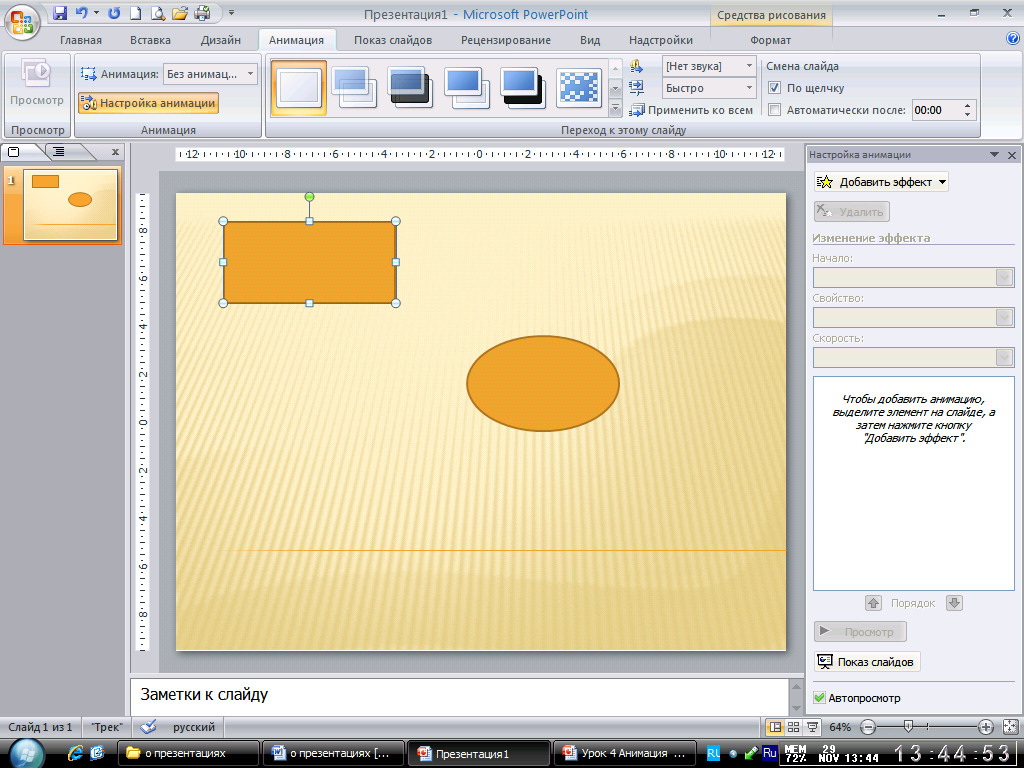Viewport: 1024px width, 768px height.
Task: Open the Office button menu
Action: pyautogui.click(x=22, y=22)
